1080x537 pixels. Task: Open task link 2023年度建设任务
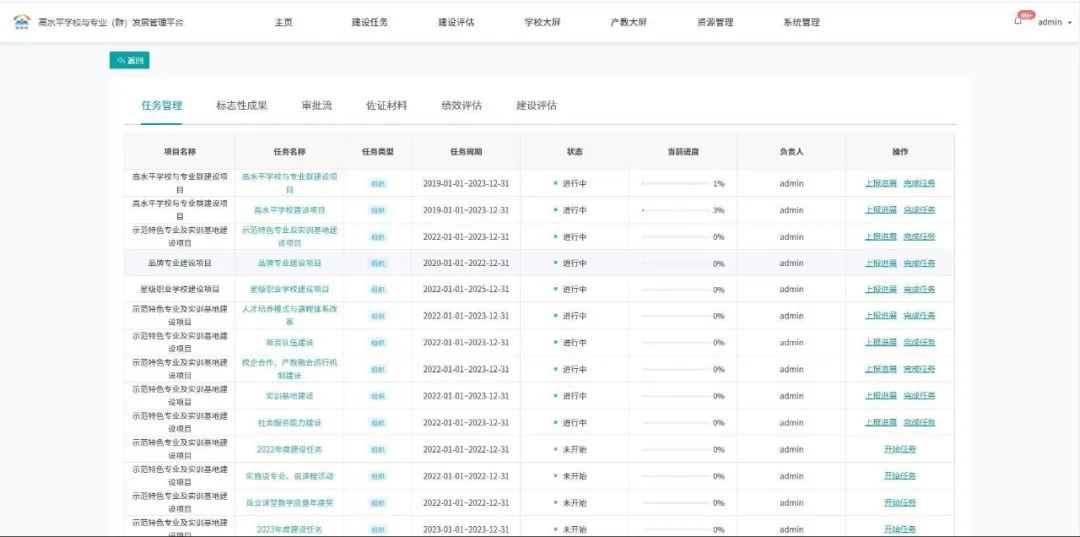point(289,529)
